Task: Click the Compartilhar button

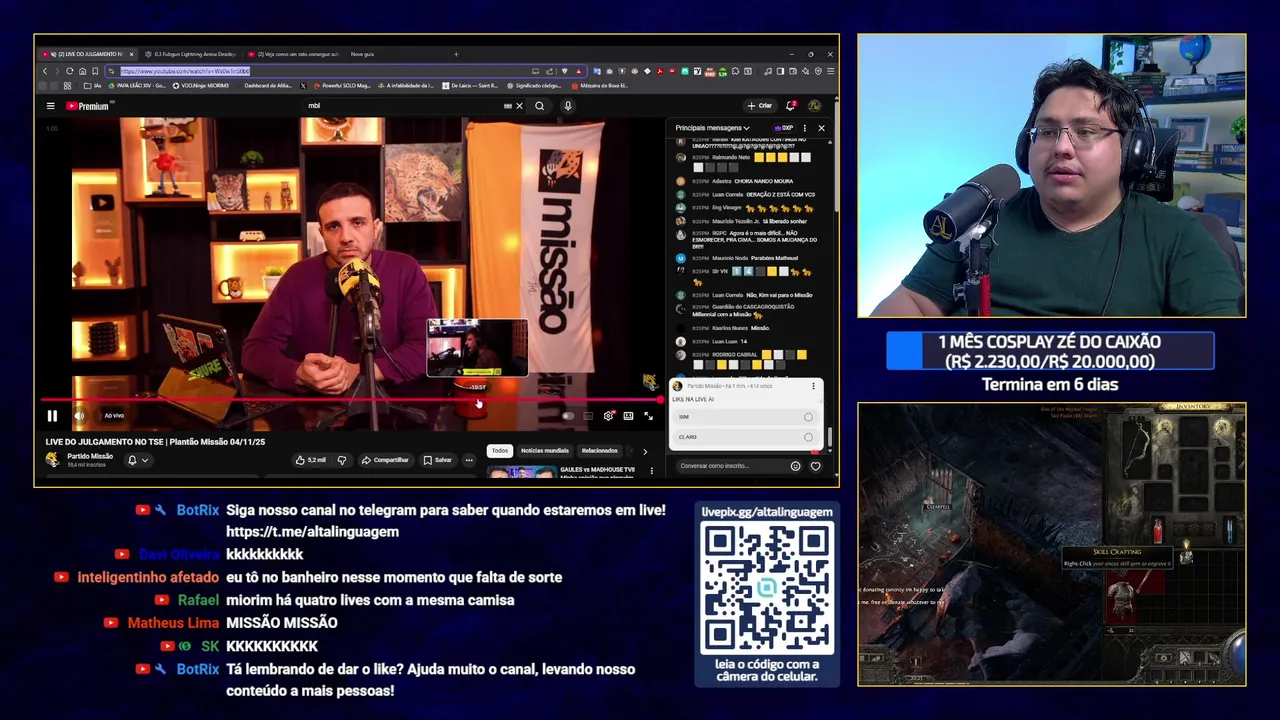Action: [385, 460]
